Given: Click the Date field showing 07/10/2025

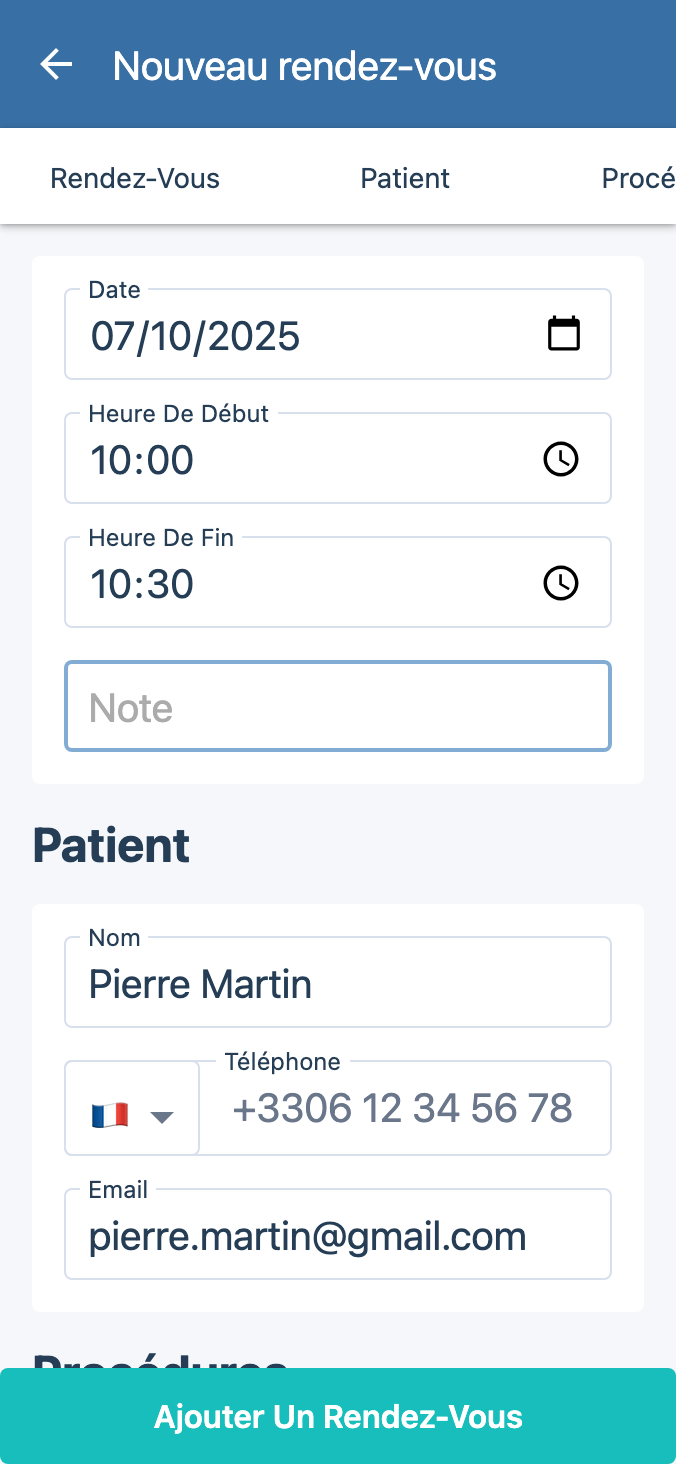Looking at the screenshot, I should 300,335.
